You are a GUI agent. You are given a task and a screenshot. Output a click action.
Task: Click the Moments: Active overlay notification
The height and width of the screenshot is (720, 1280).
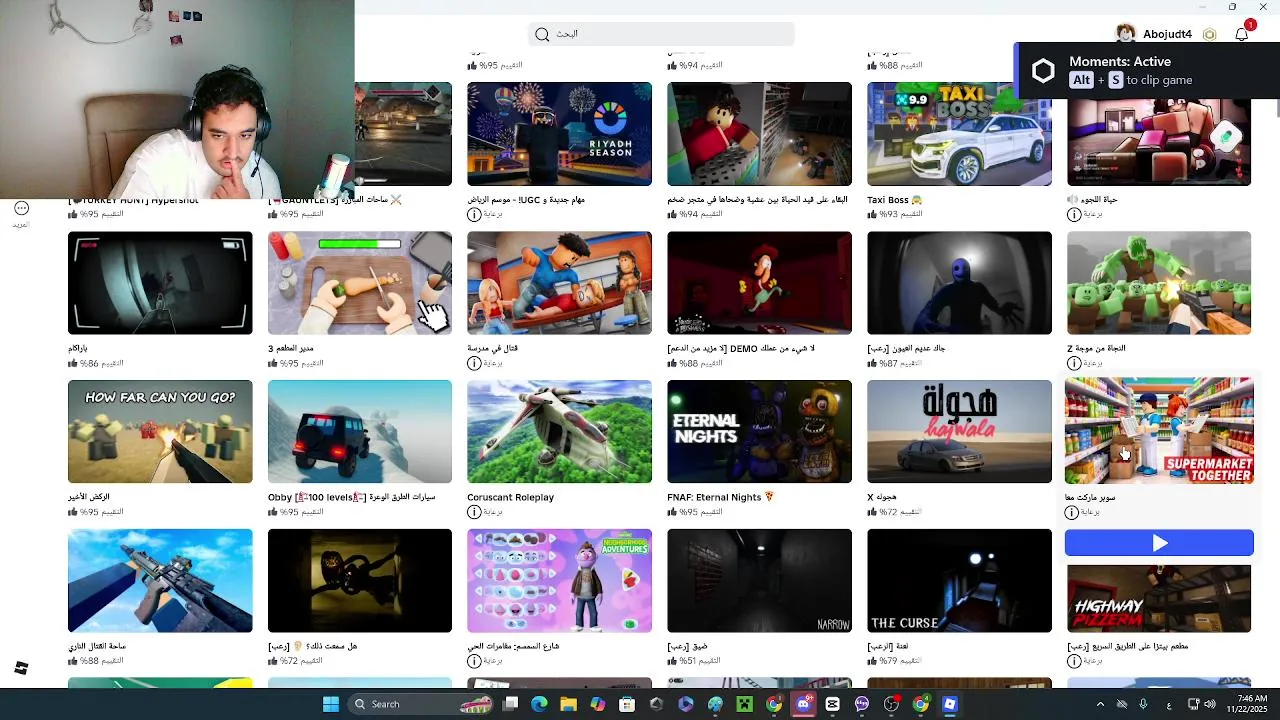[1147, 71]
